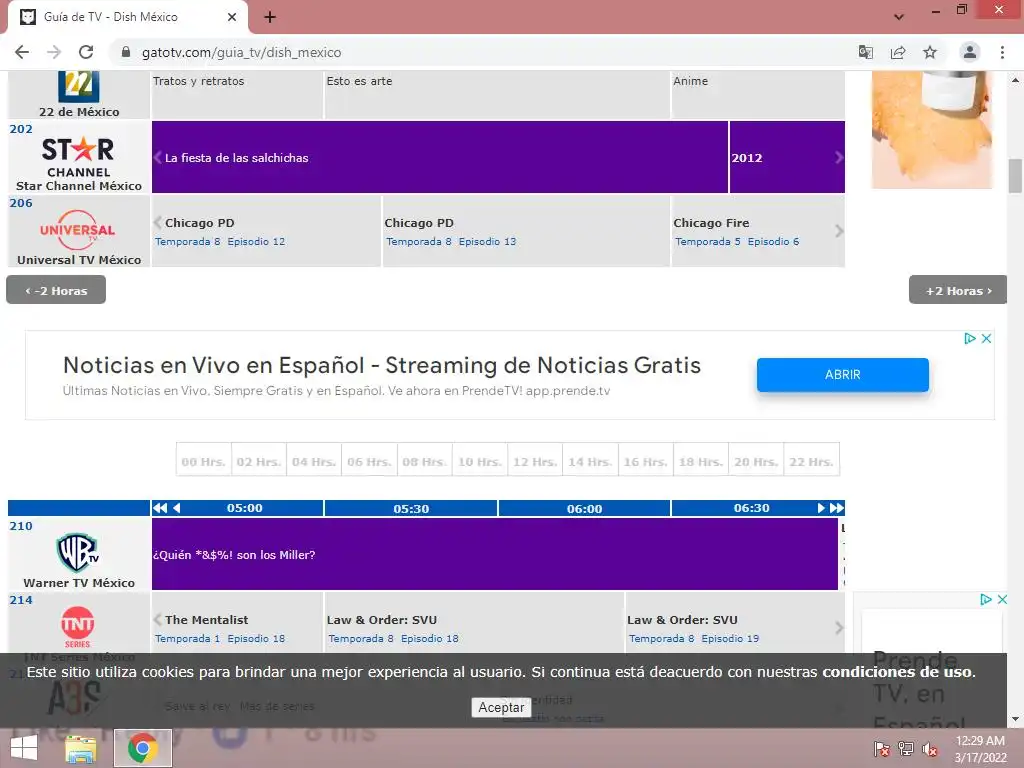Jump to 22 Hrs. time slot

click(x=811, y=462)
